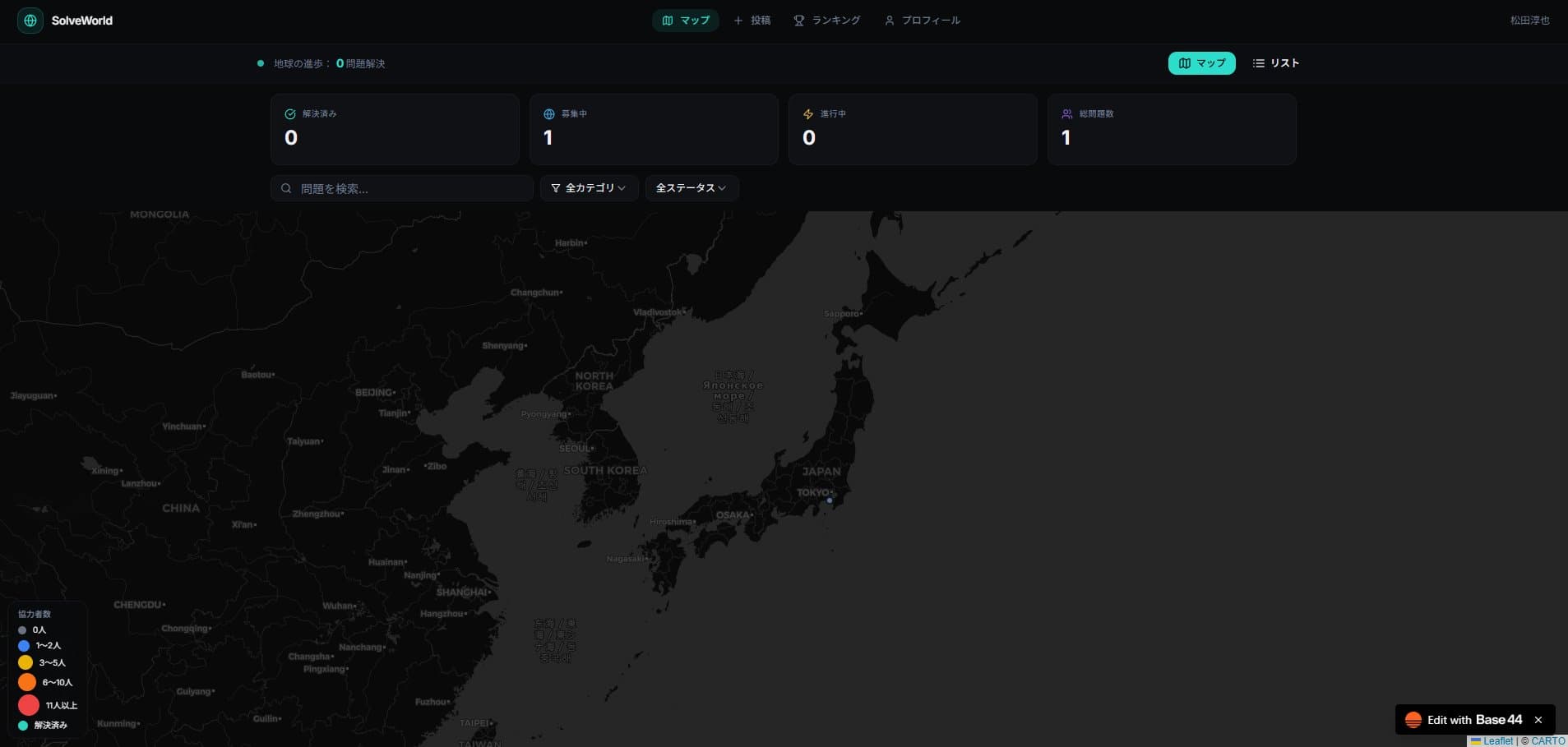Click the 解決済み checkmark icon

click(290, 114)
